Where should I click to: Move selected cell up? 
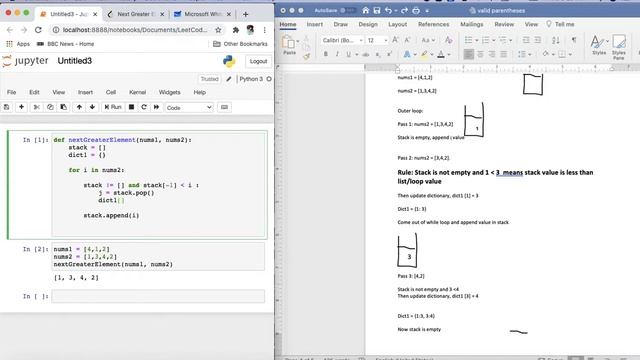coord(79,107)
